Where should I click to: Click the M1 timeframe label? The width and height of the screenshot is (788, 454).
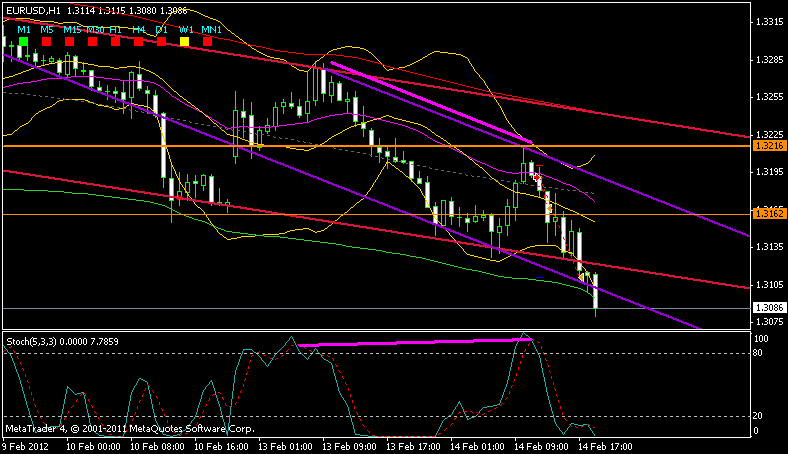24,30
